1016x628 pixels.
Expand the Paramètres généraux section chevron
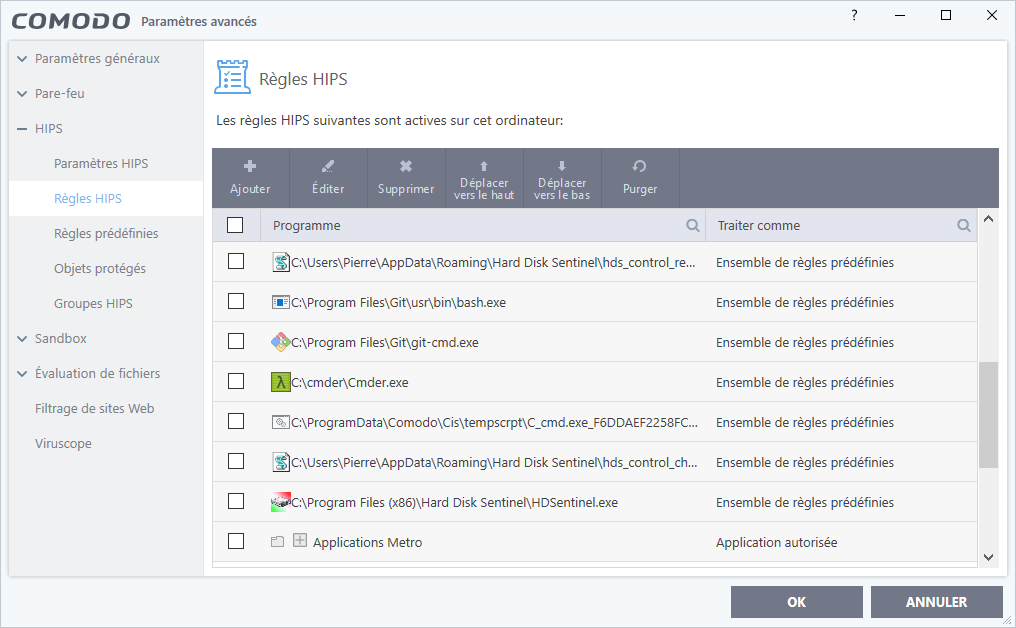(22, 59)
